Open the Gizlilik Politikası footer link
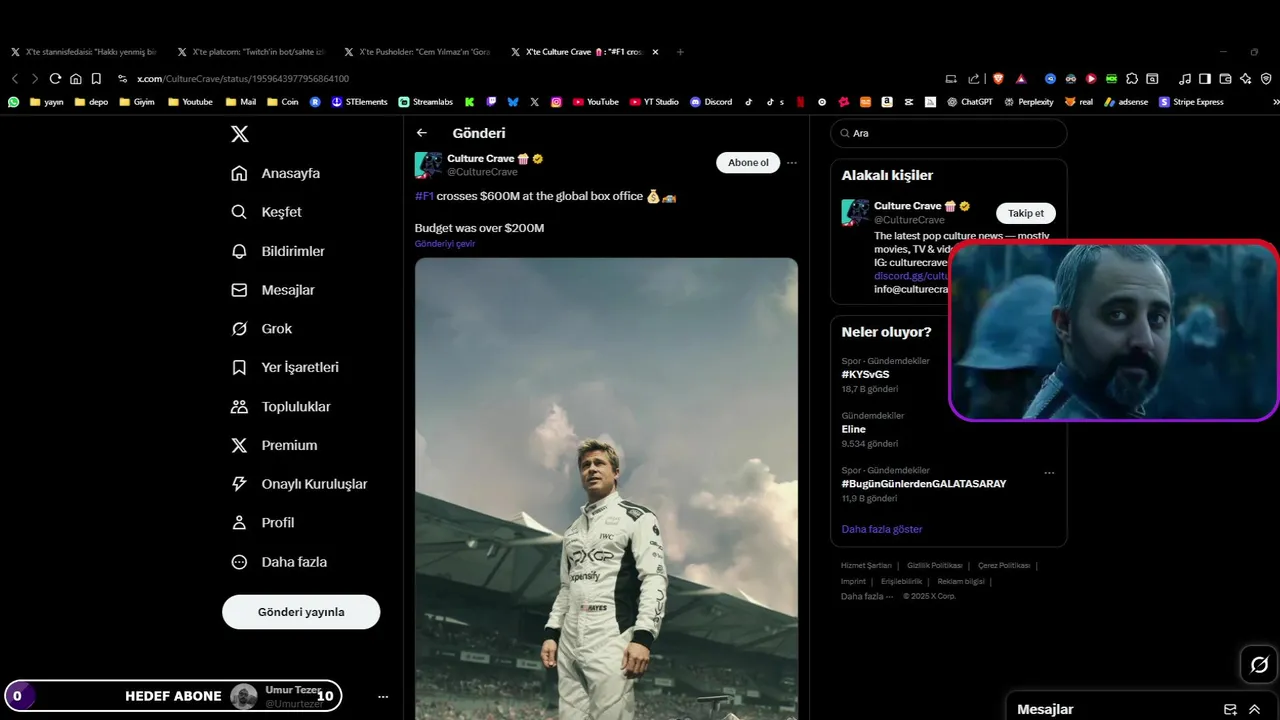1280x720 pixels. coord(935,566)
